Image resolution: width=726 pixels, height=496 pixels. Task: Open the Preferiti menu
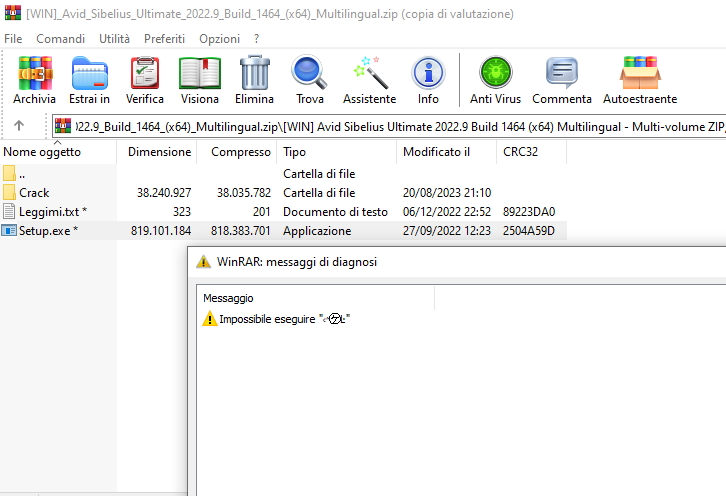click(164, 39)
